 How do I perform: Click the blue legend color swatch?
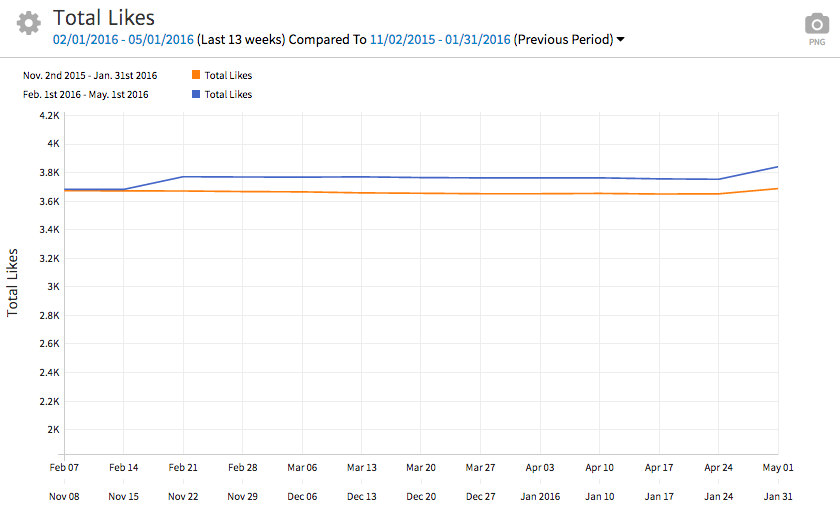click(195, 94)
